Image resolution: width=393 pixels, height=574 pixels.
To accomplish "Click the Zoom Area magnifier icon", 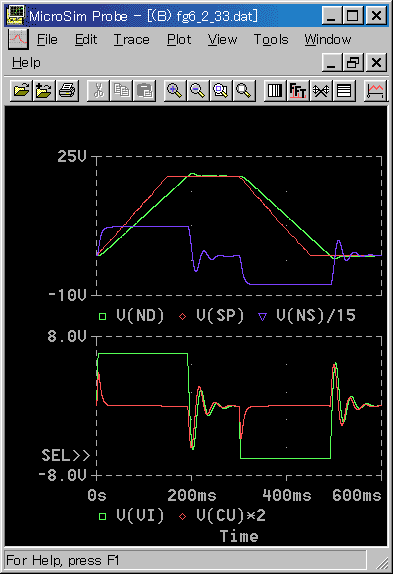I will tap(220, 90).
